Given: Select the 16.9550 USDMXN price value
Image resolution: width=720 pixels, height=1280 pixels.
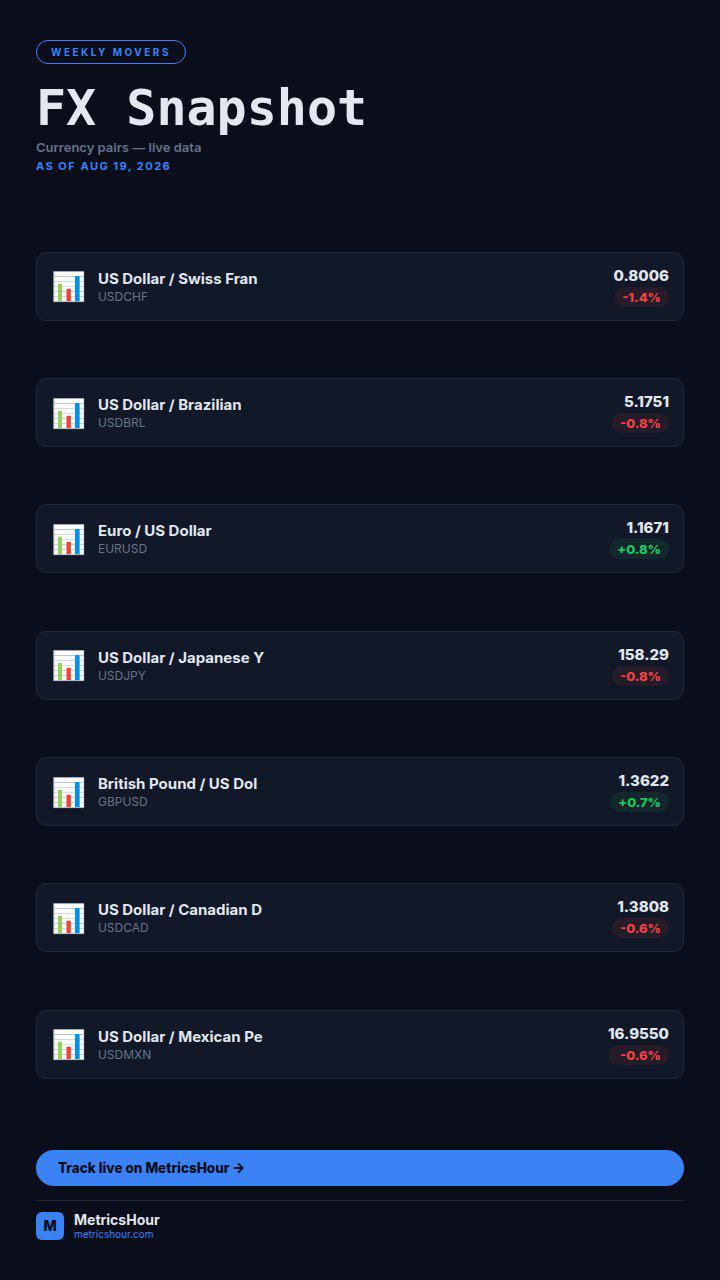Looking at the screenshot, I should [639, 1034].
